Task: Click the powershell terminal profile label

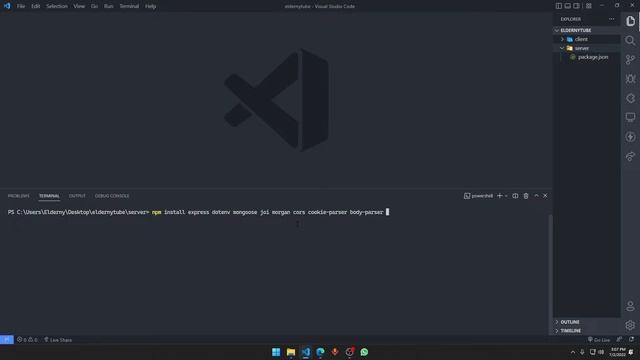Action: (478, 196)
